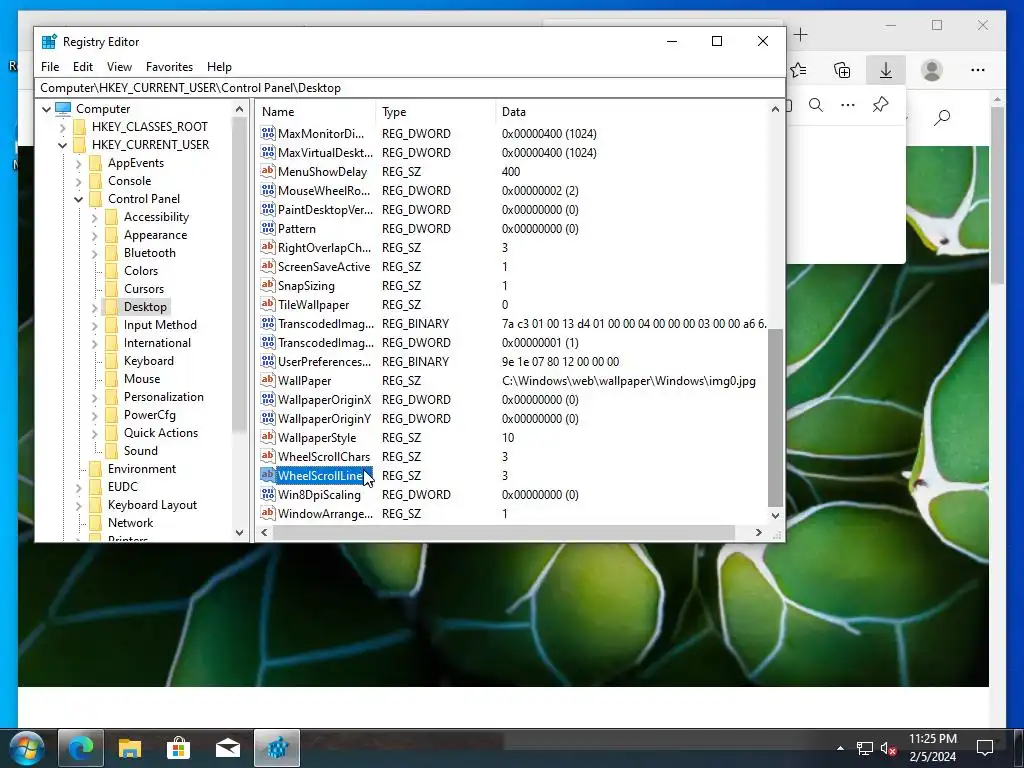Click the Sound key folder icon

coord(112,451)
